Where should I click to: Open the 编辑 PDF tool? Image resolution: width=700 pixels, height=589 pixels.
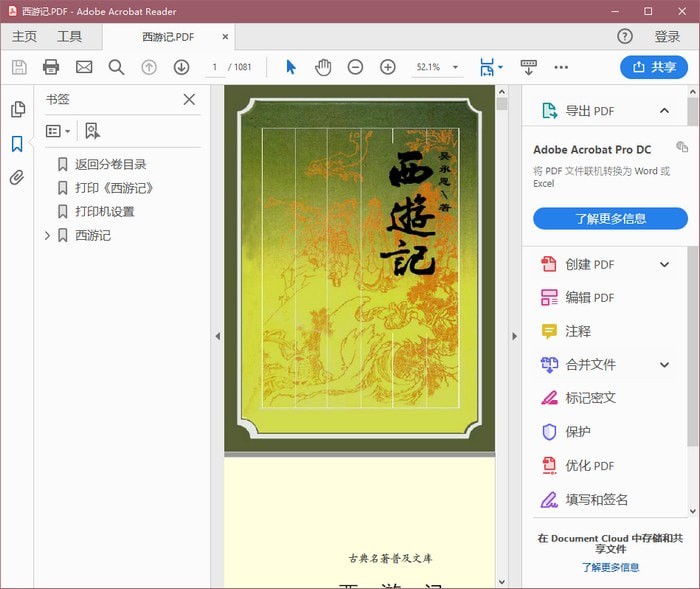[578, 297]
